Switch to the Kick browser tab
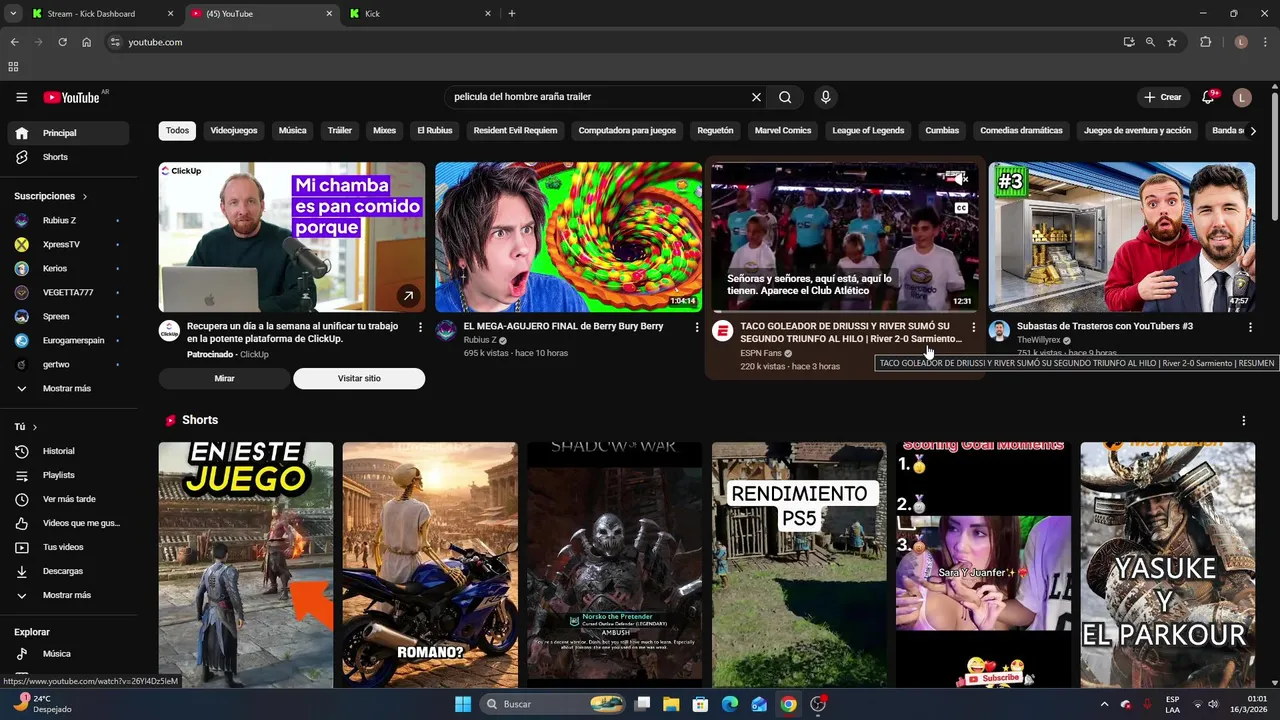 (420, 14)
